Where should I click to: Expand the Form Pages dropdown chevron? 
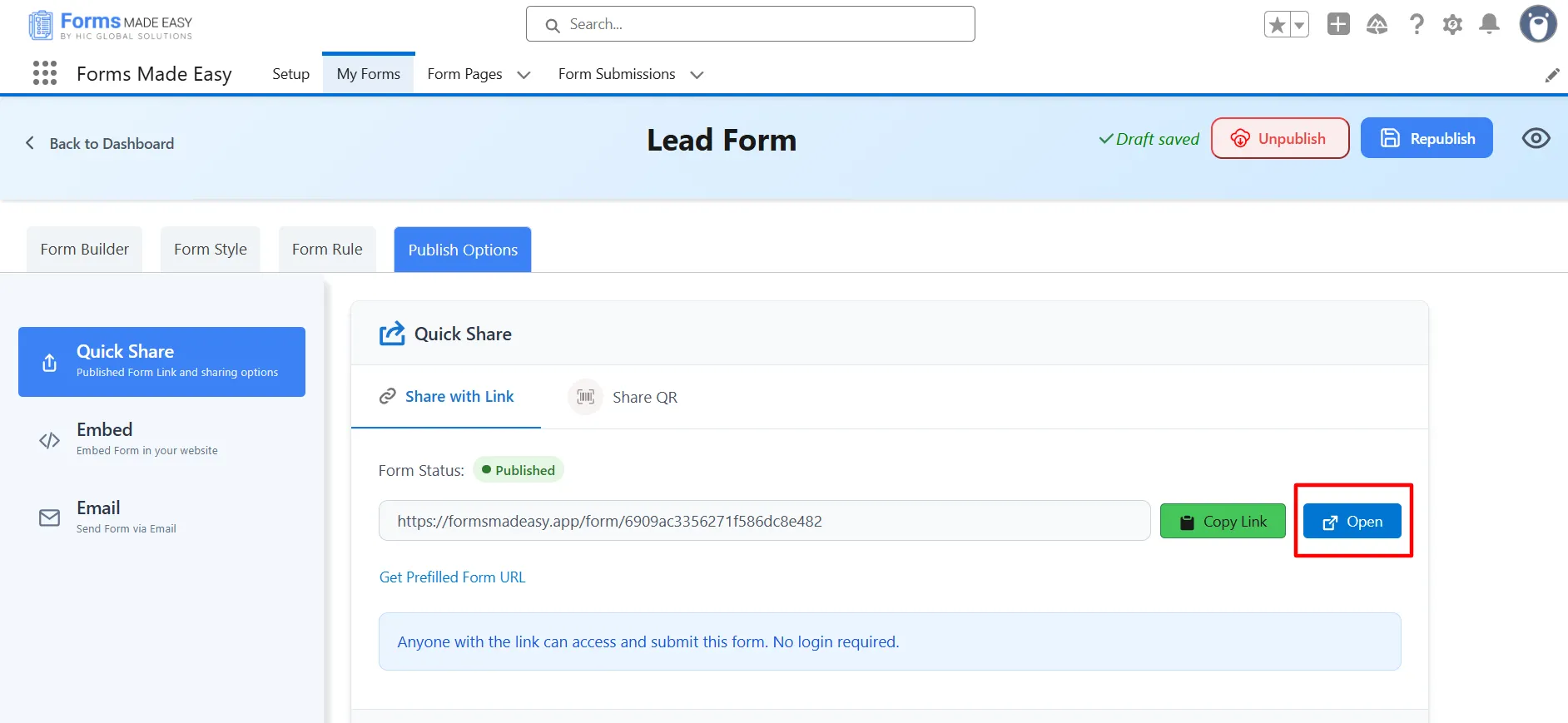pyautogui.click(x=523, y=75)
